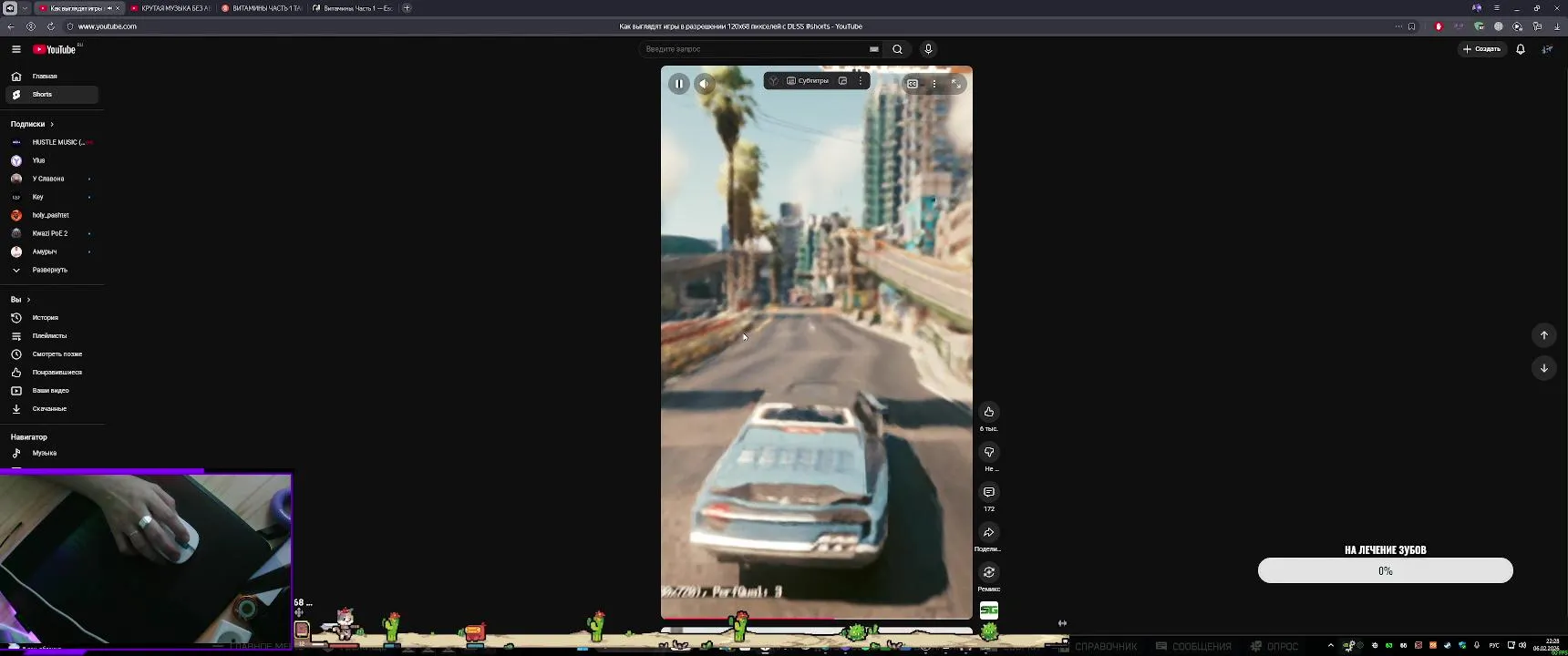Bookmark the page with the bookmark icon
This screenshot has height=656, width=1568.
tap(1412, 26)
